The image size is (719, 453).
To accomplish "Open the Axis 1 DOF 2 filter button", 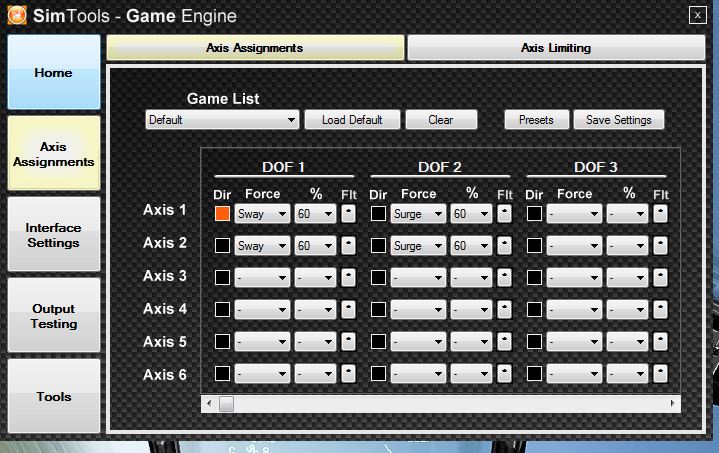I will tap(504, 214).
